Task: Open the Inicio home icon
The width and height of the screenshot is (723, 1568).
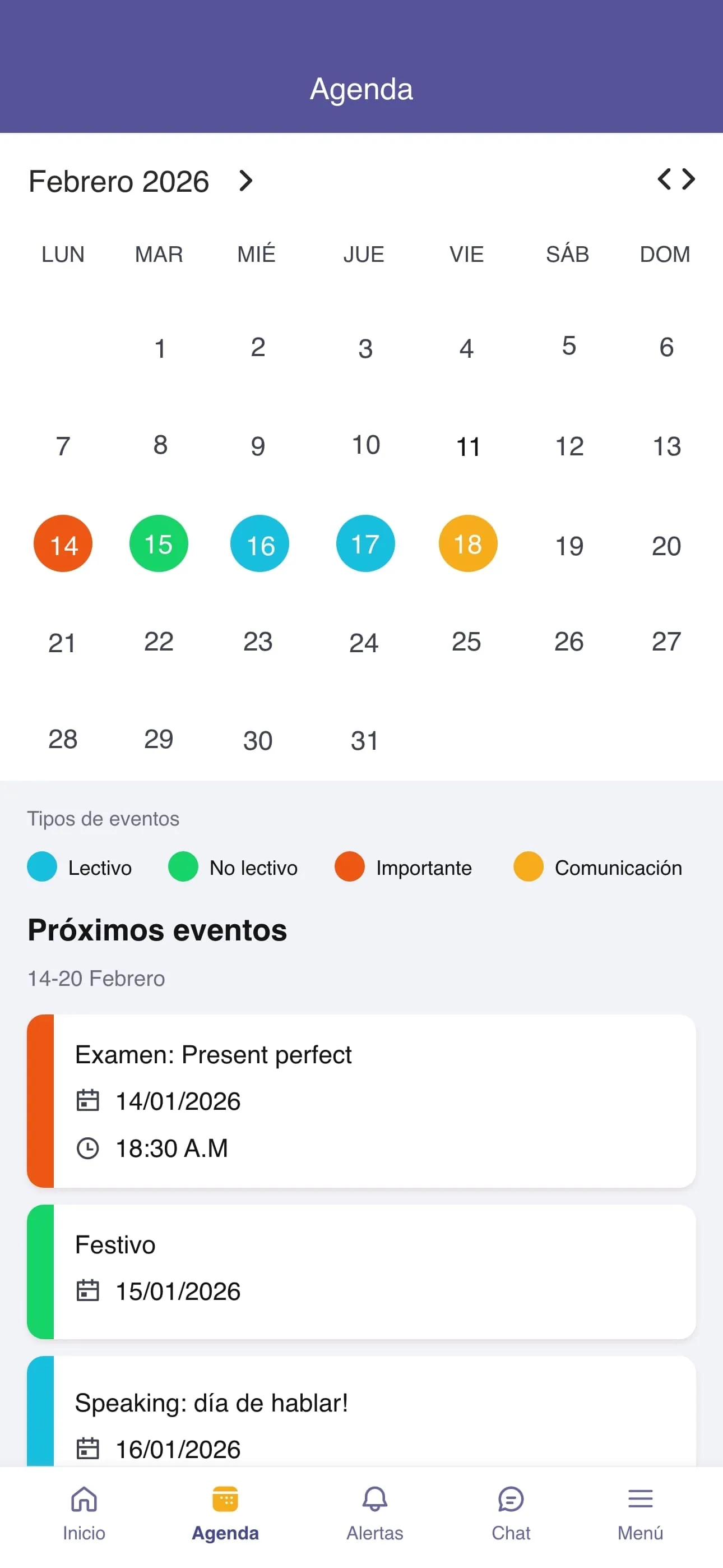Action: coord(84,1499)
